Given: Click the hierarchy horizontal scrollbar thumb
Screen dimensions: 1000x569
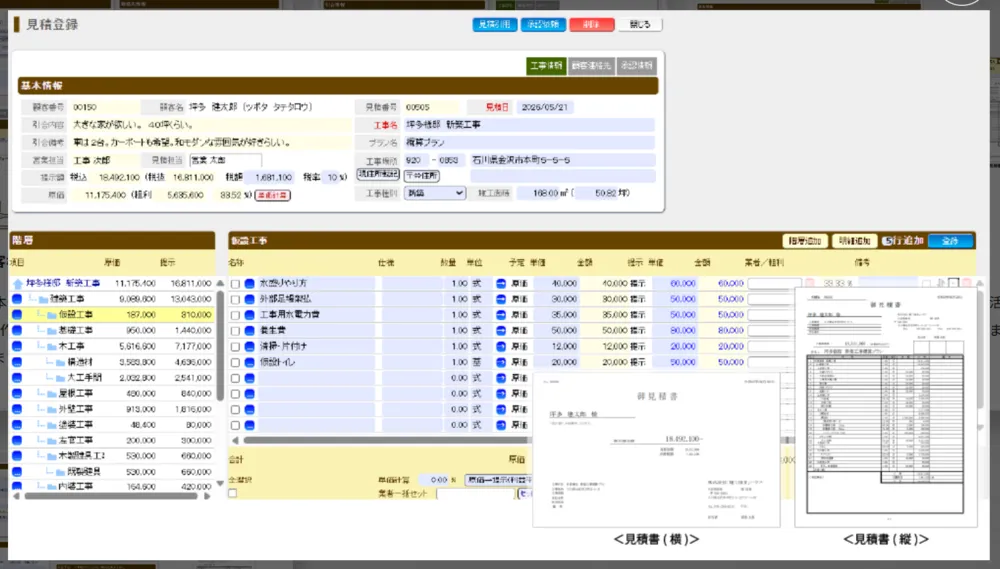Looking at the screenshot, I should coord(111,496).
